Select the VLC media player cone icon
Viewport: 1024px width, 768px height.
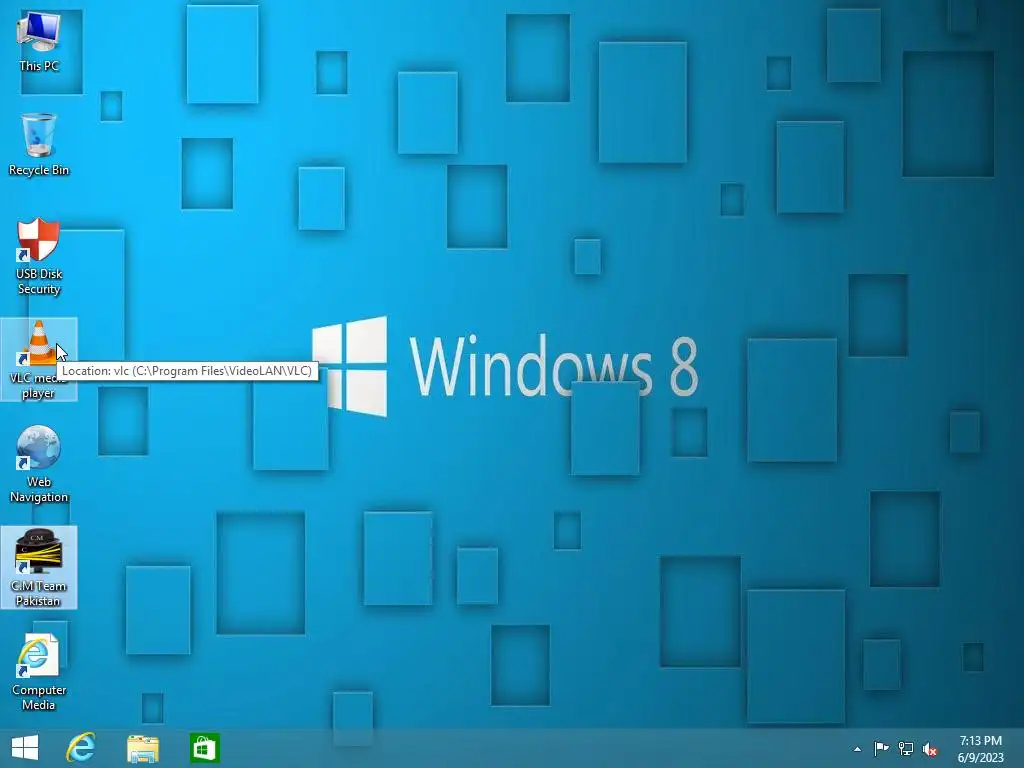(x=39, y=343)
